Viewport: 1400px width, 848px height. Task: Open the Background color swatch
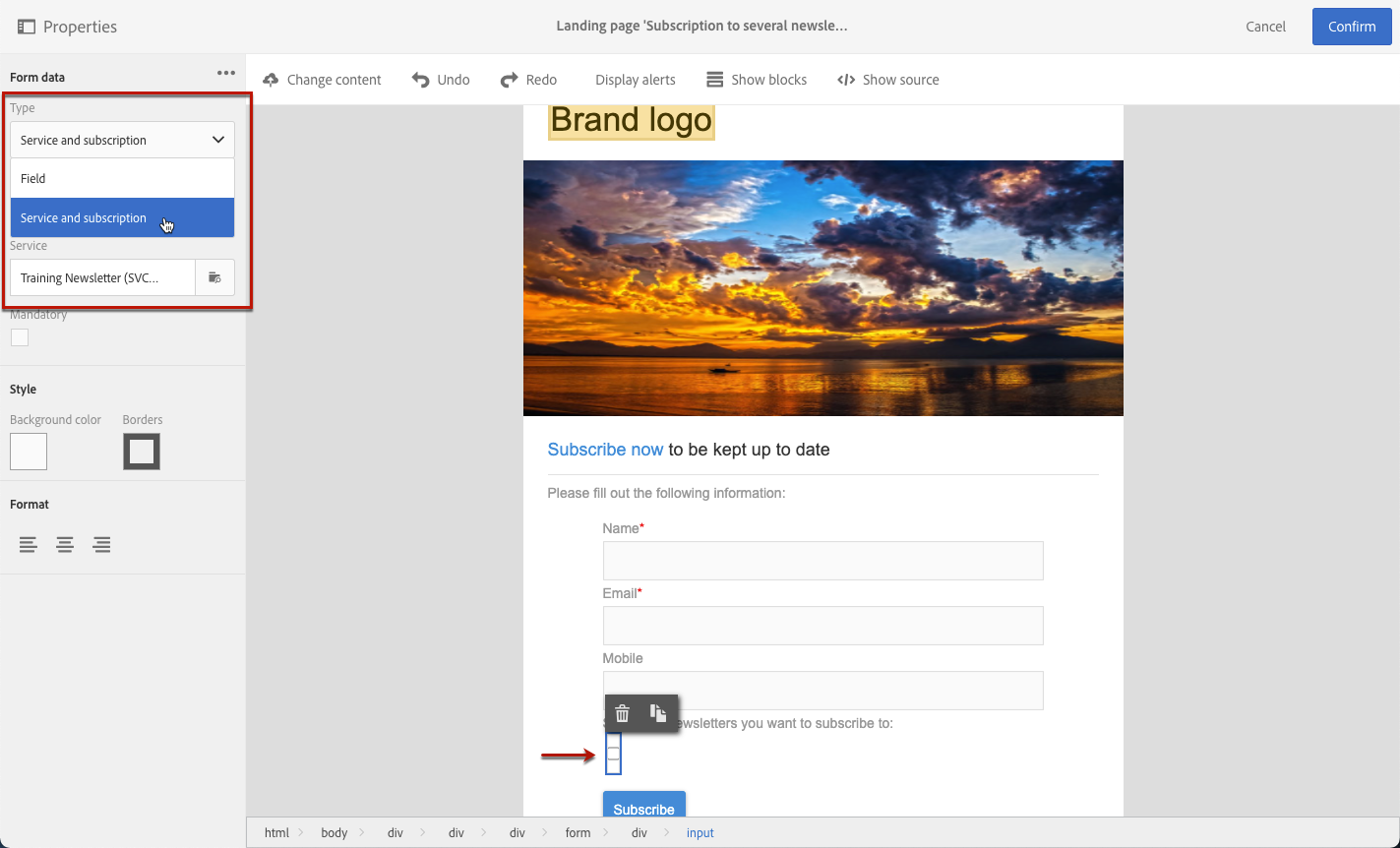(x=29, y=452)
